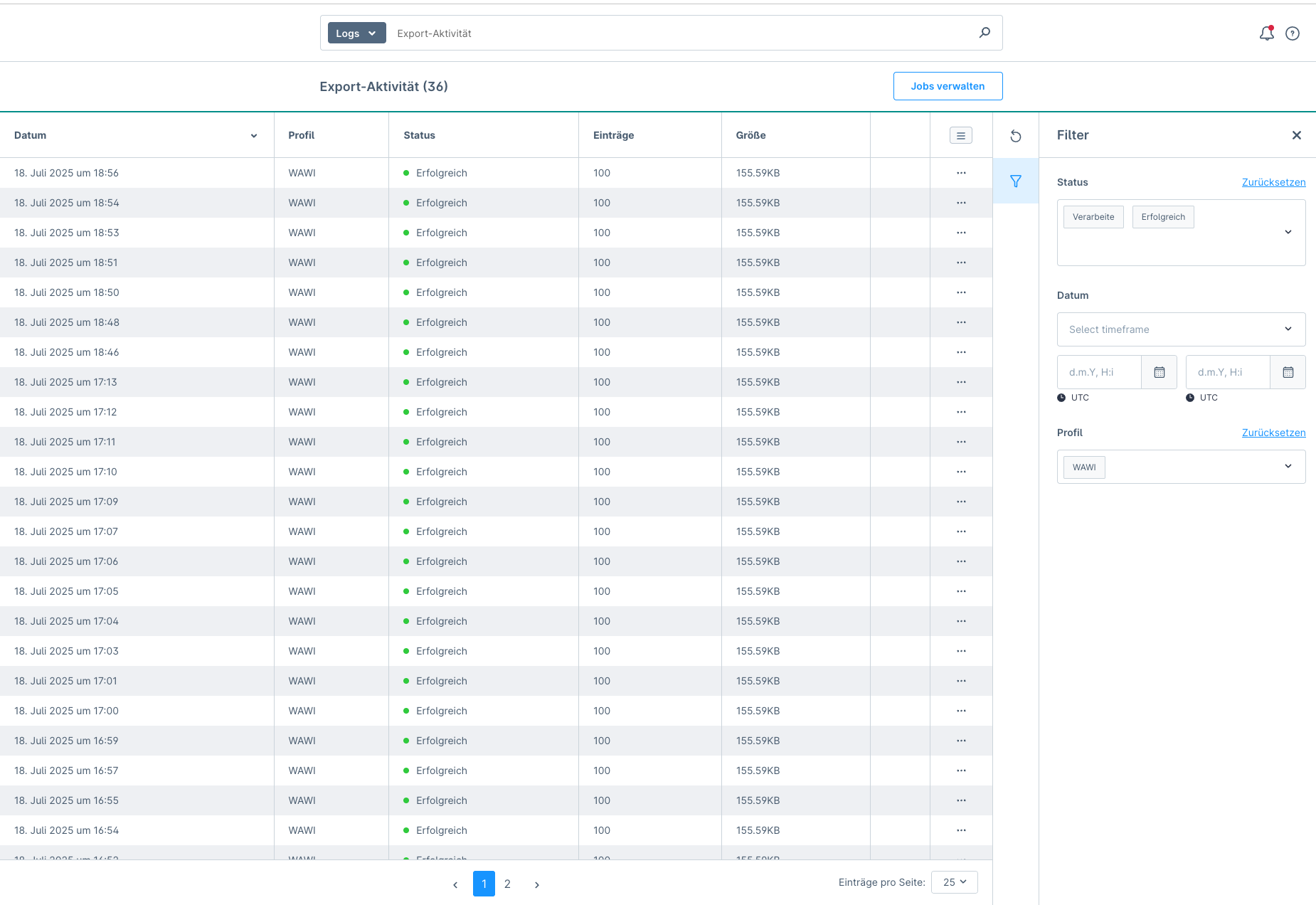Reset the Status filter via Zurücksetzen

coord(1273,182)
